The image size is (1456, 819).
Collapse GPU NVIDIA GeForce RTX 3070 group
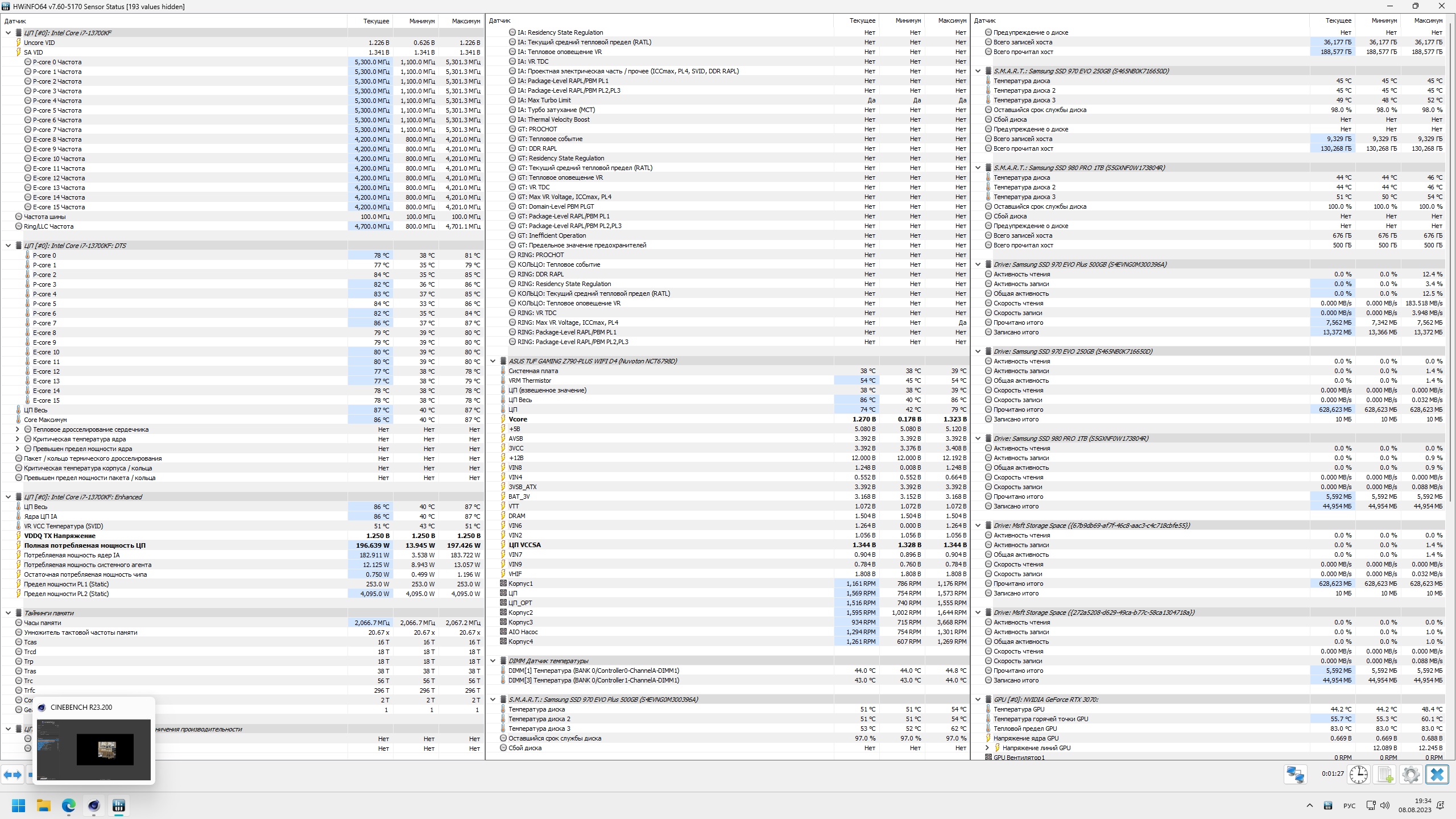978,700
